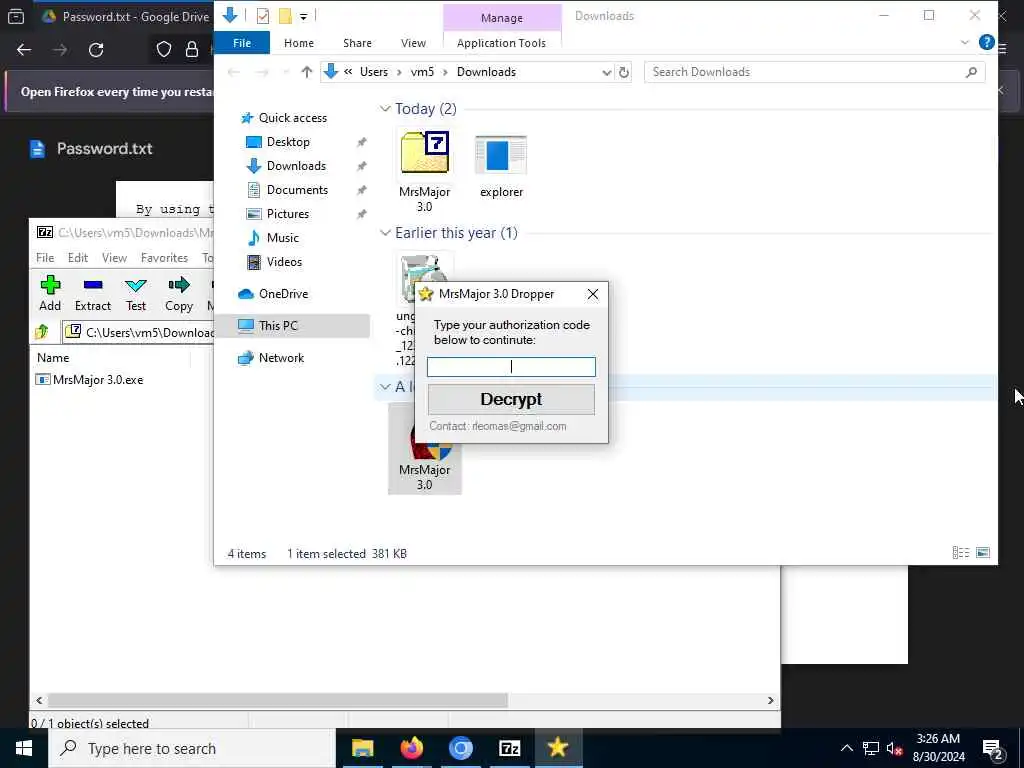Click the 7-Zip horizontal scrollbar
This screenshot has width=1024, height=768.
click(278, 700)
